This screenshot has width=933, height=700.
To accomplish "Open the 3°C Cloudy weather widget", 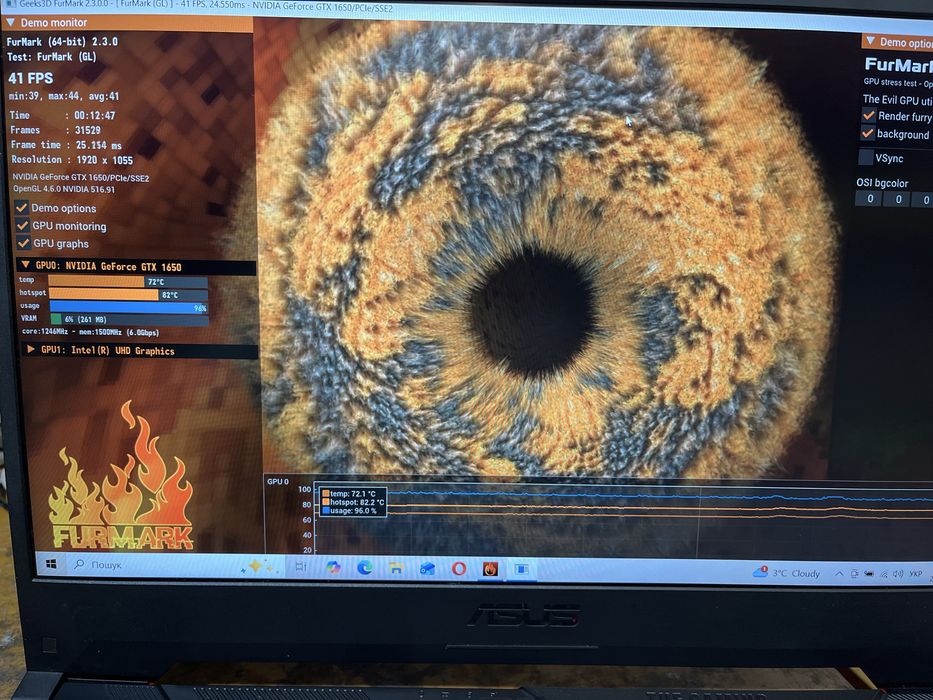I will click(x=787, y=573).
